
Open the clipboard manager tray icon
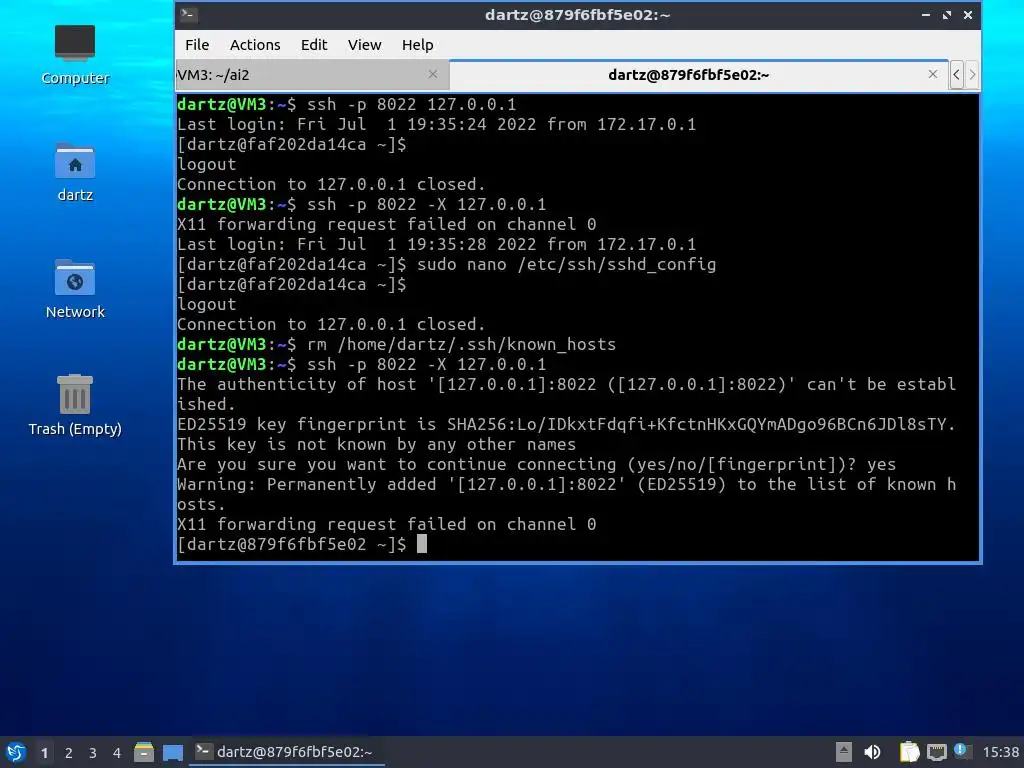pos(909,752)
